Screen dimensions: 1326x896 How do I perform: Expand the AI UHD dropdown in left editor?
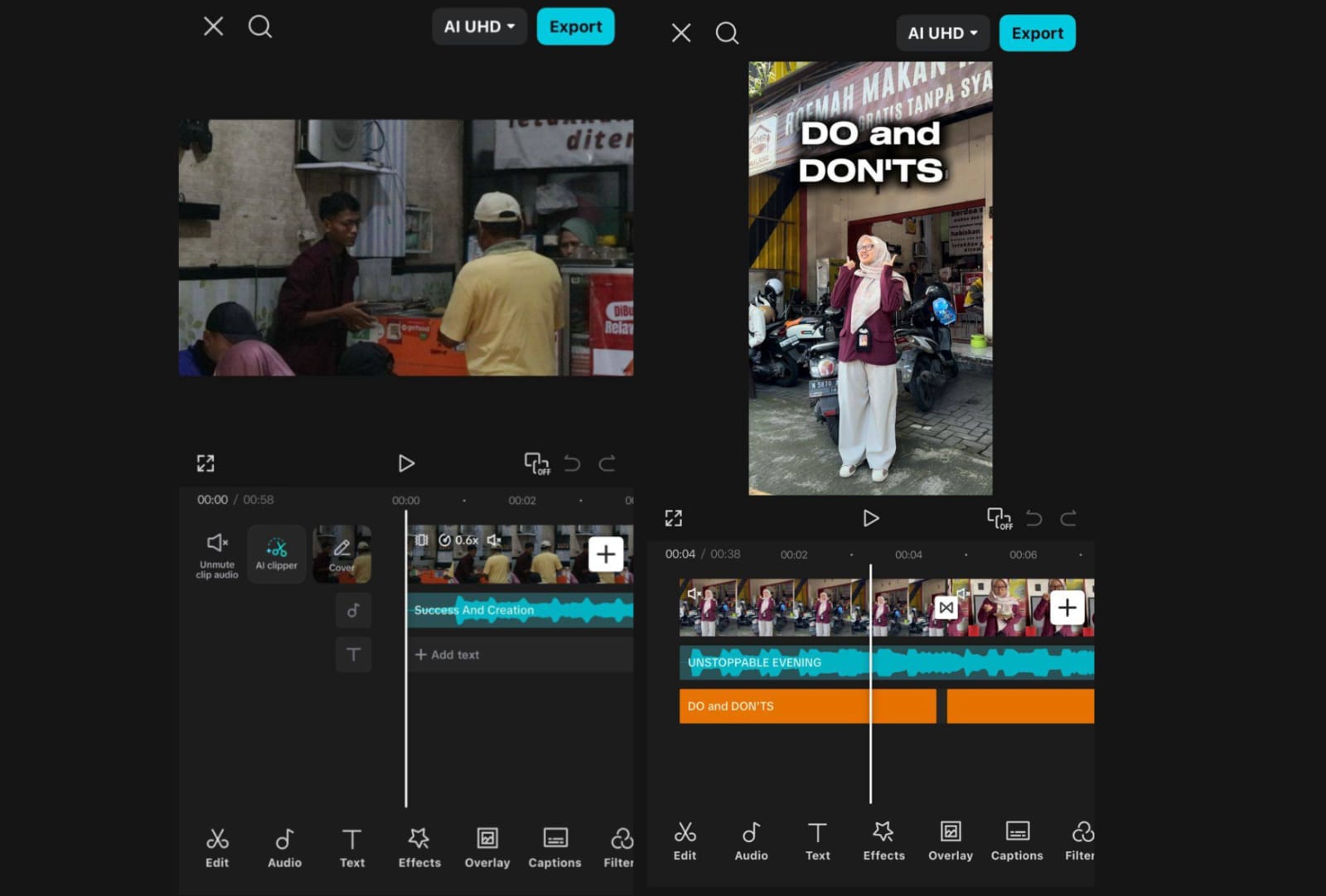point(479,27)
